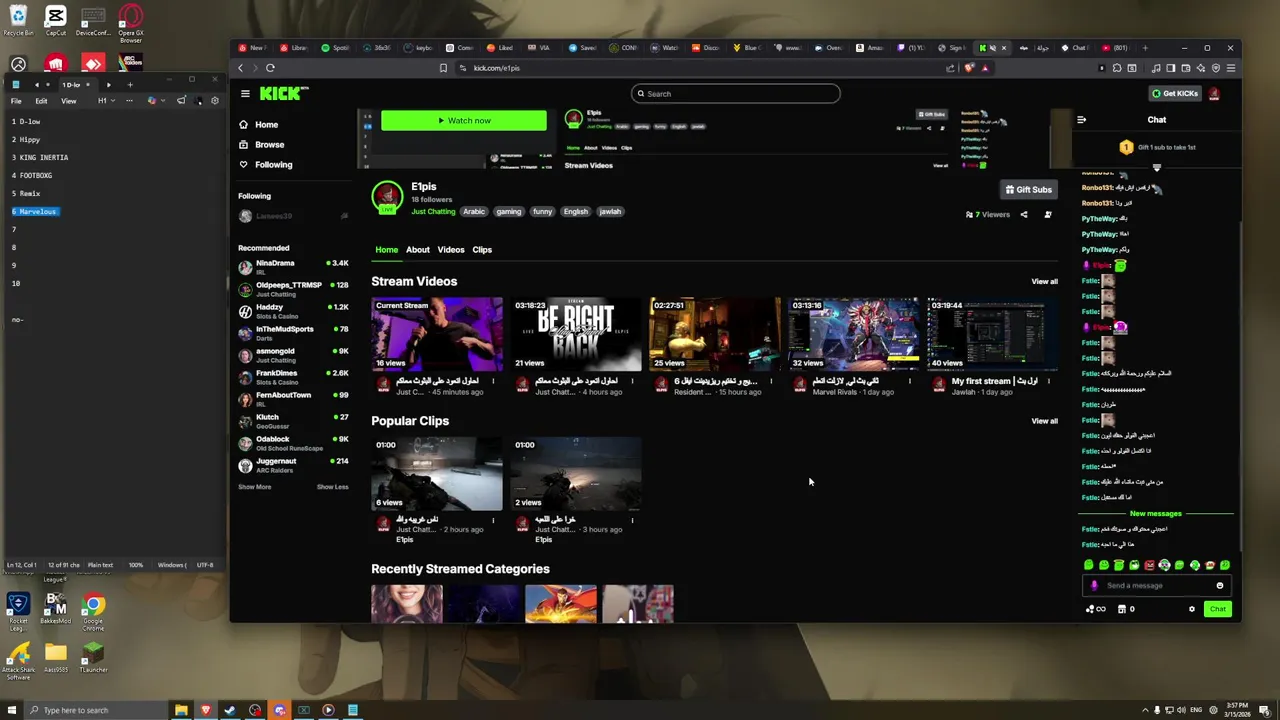The image size is (1280, 720).
Task: Open notepad settings gear icon
Action: (x=214, y=101)
